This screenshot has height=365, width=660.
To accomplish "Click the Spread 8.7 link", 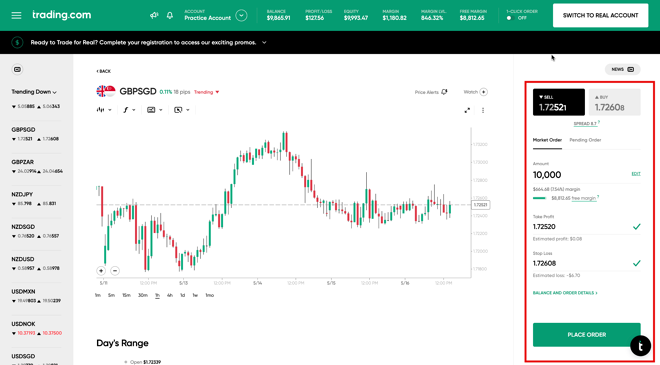I will point(585,124).
